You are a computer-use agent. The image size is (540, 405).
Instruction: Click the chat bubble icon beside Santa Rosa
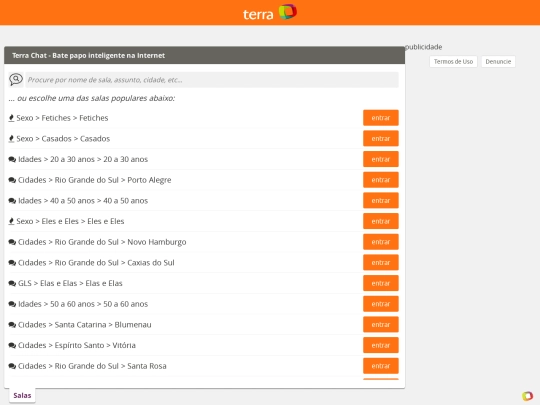pos(12,366)
